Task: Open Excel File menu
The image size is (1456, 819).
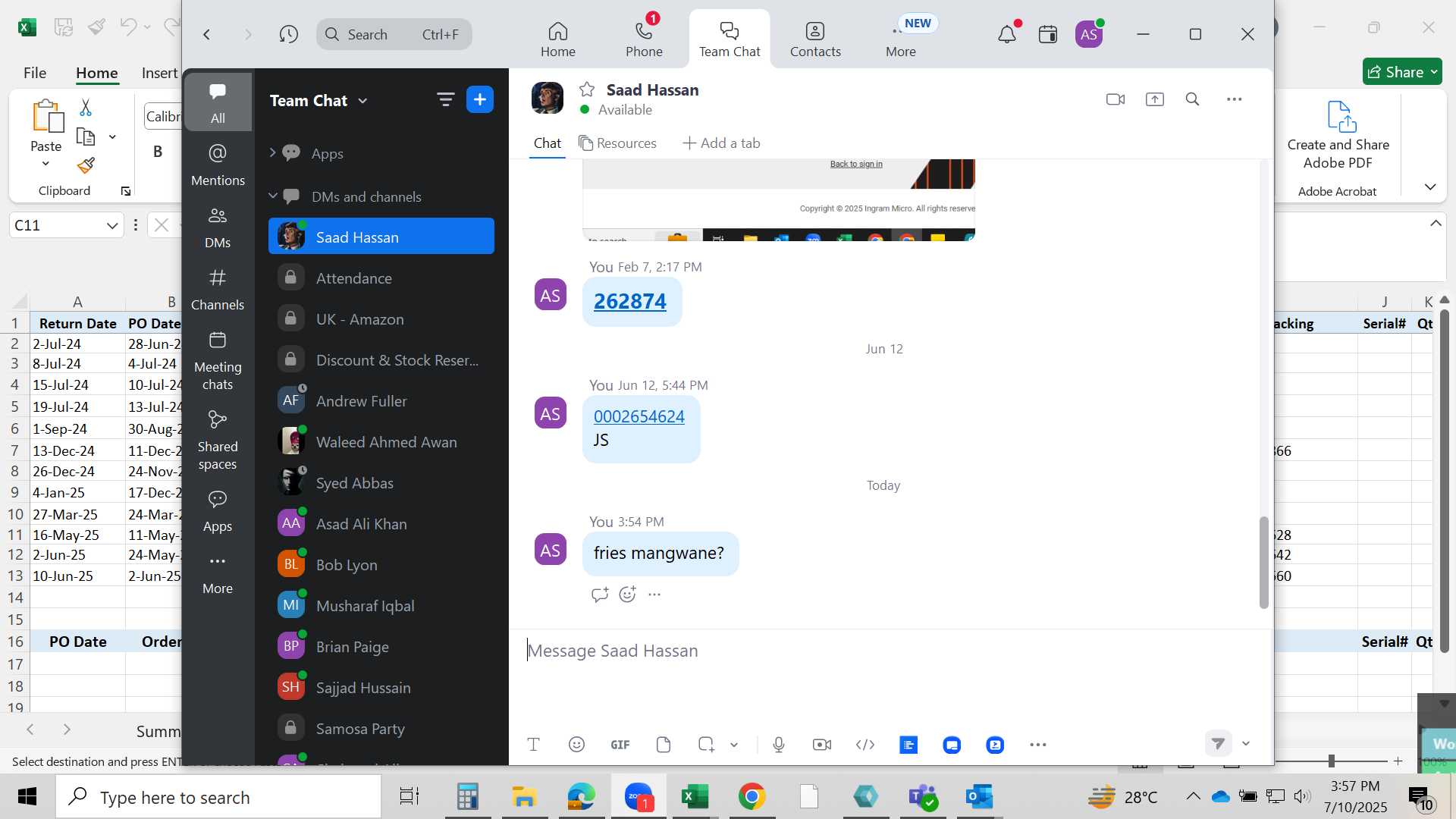Action: [x=35, y=73]
